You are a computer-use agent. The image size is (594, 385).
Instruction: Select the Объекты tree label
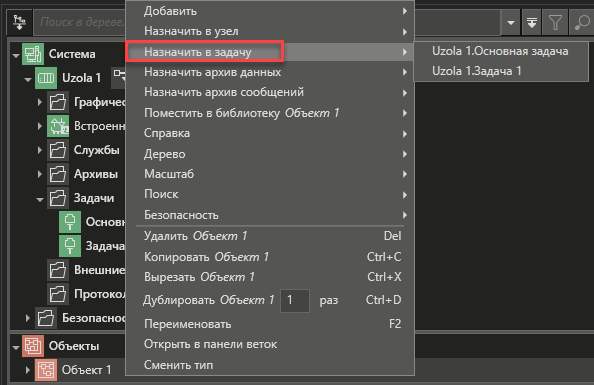coord(74,346)
